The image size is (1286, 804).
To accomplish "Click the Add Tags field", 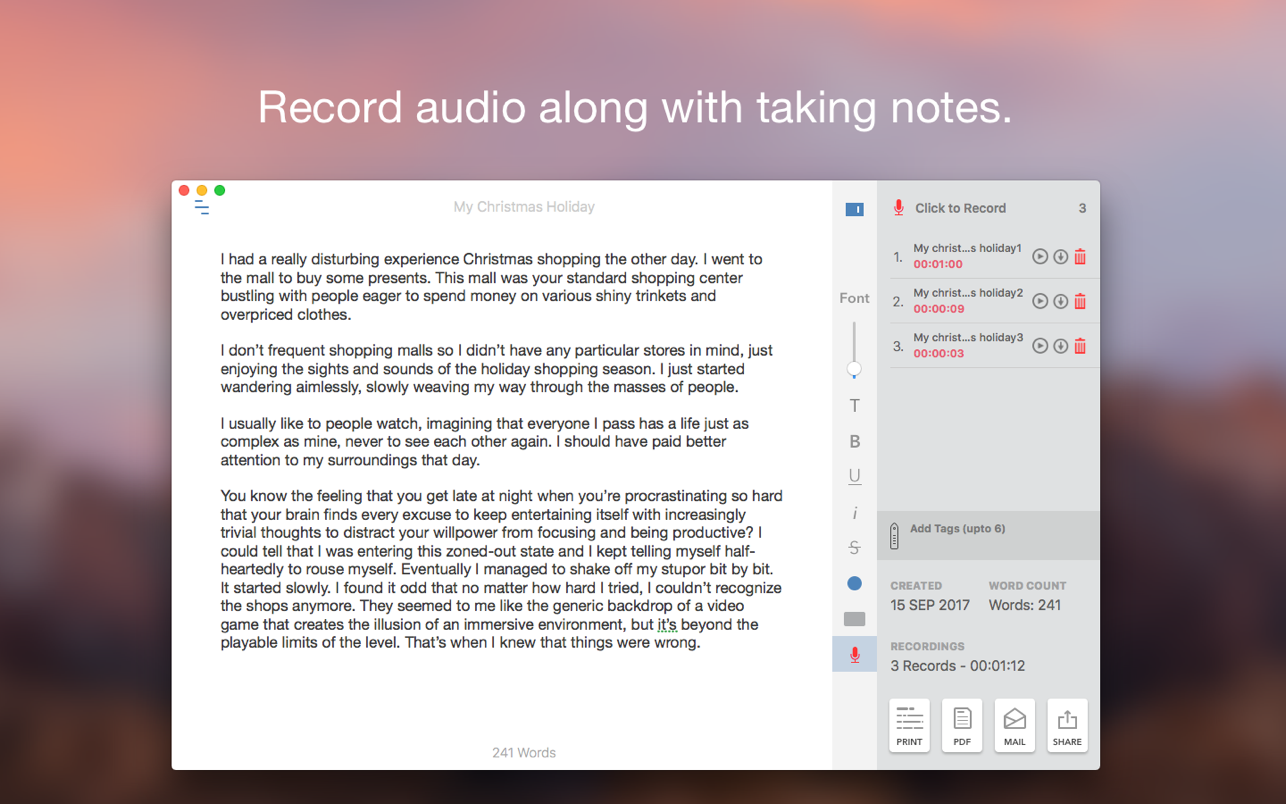I will tap(957, 529).
